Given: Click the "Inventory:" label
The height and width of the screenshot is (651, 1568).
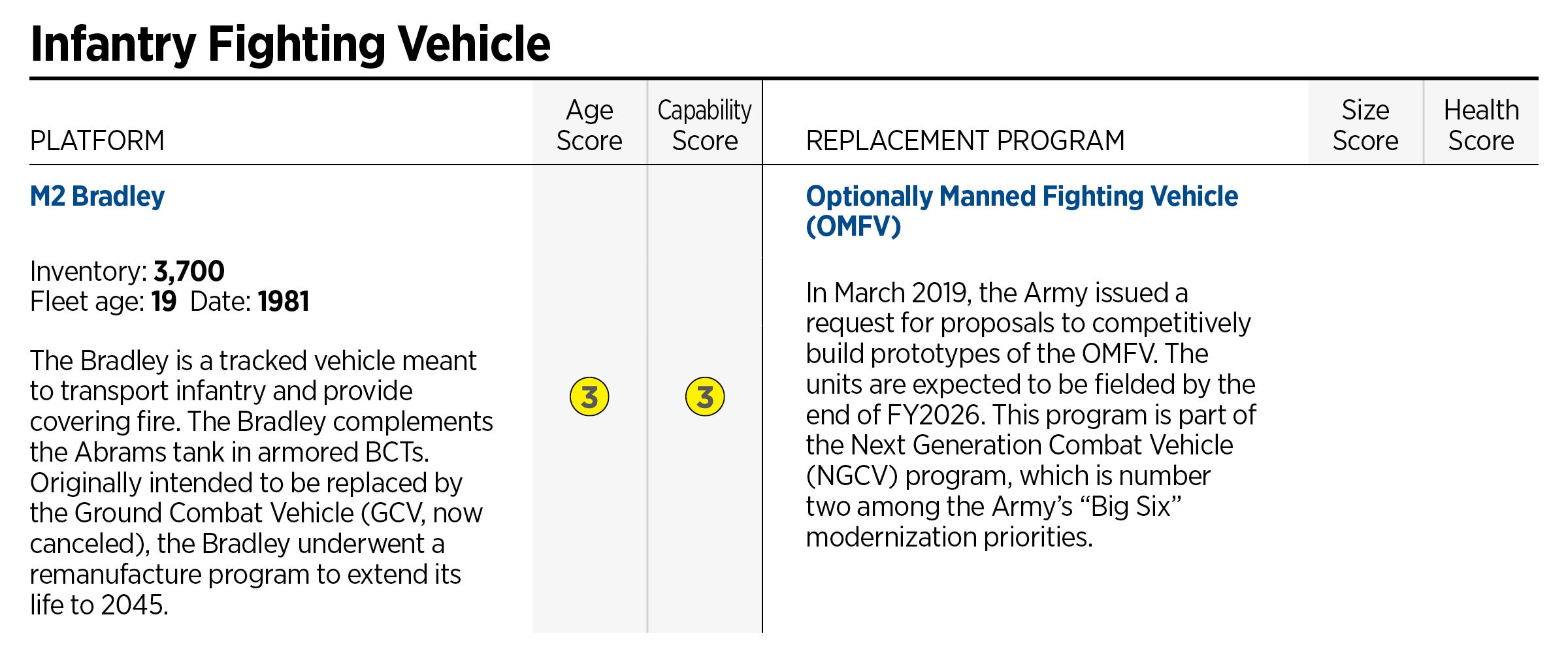Looking at the screenshot, I should (x=89, y=271).
